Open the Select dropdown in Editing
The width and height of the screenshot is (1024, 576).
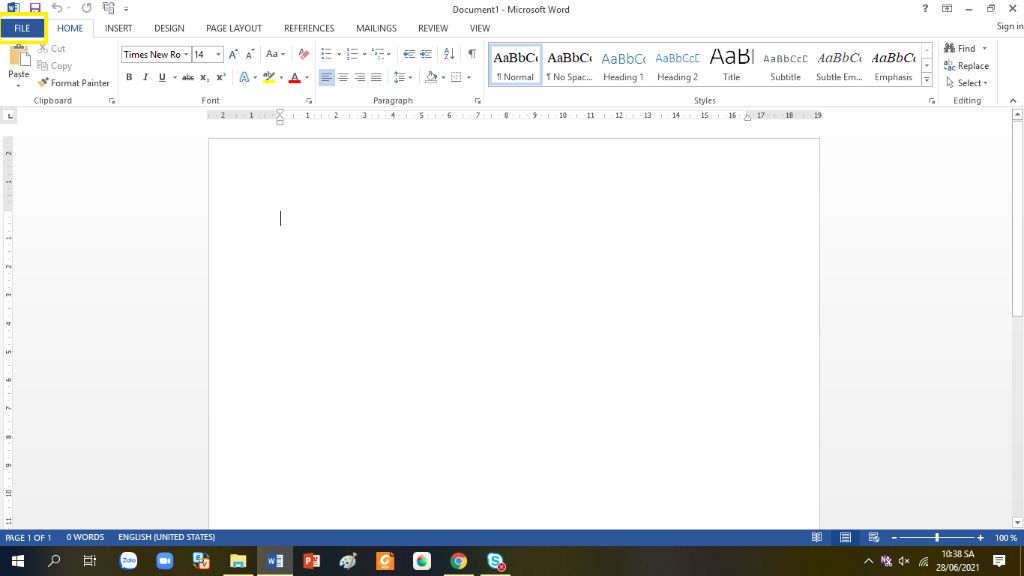(967, 83)
